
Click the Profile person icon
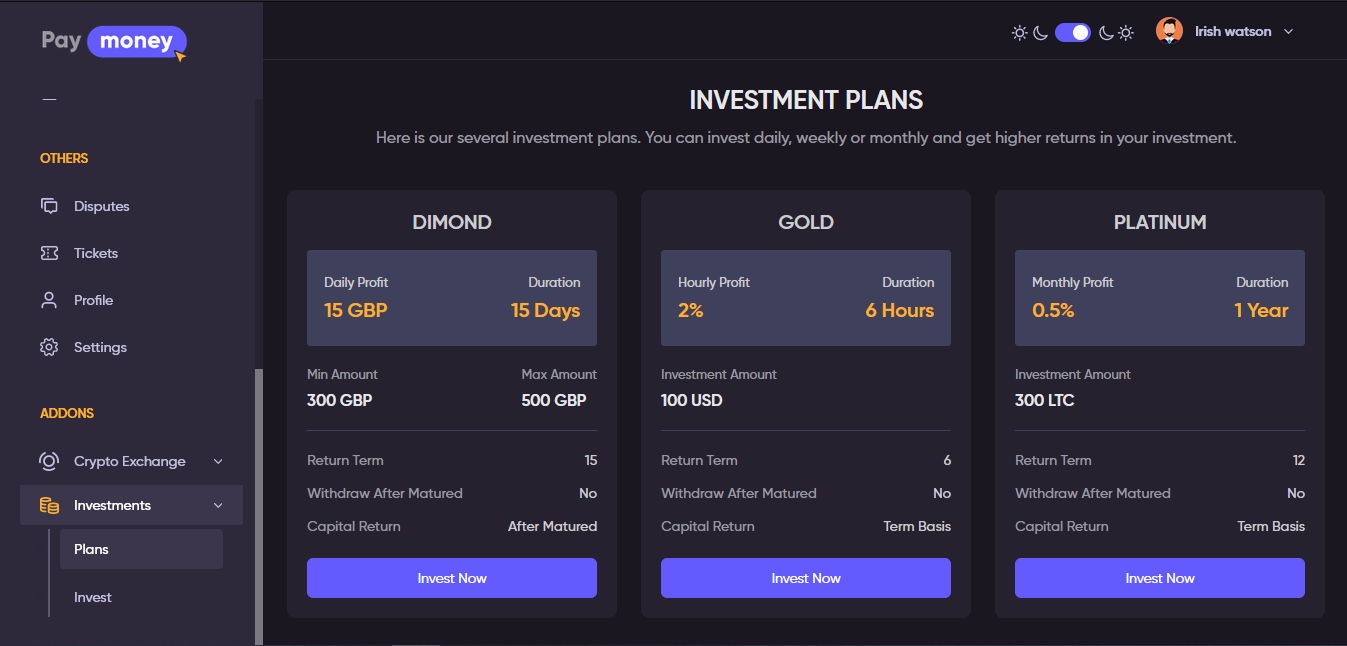(x=49, y=300)
